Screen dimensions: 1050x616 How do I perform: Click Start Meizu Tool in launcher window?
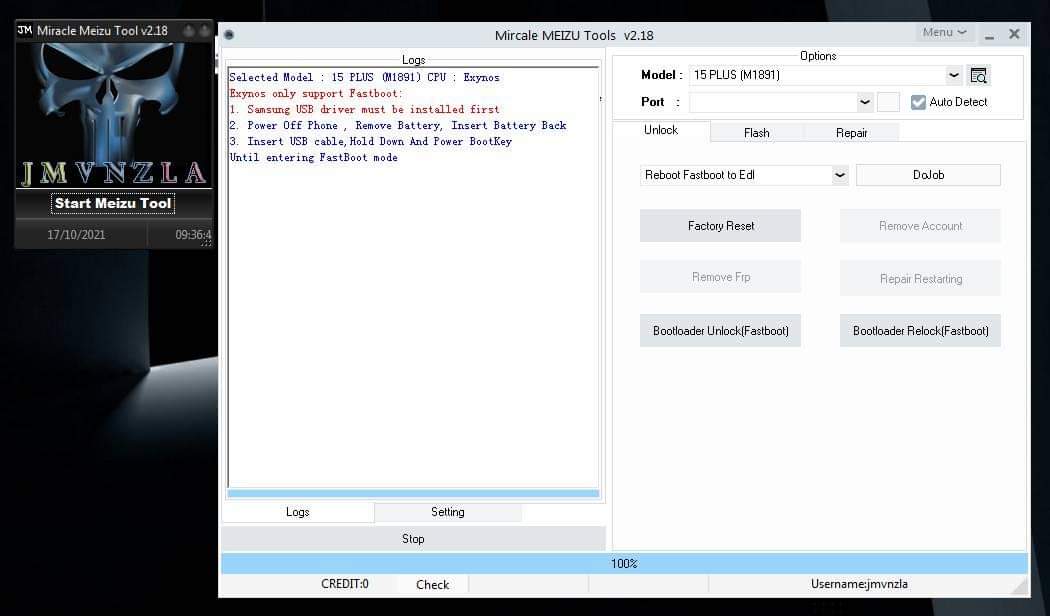113,204
